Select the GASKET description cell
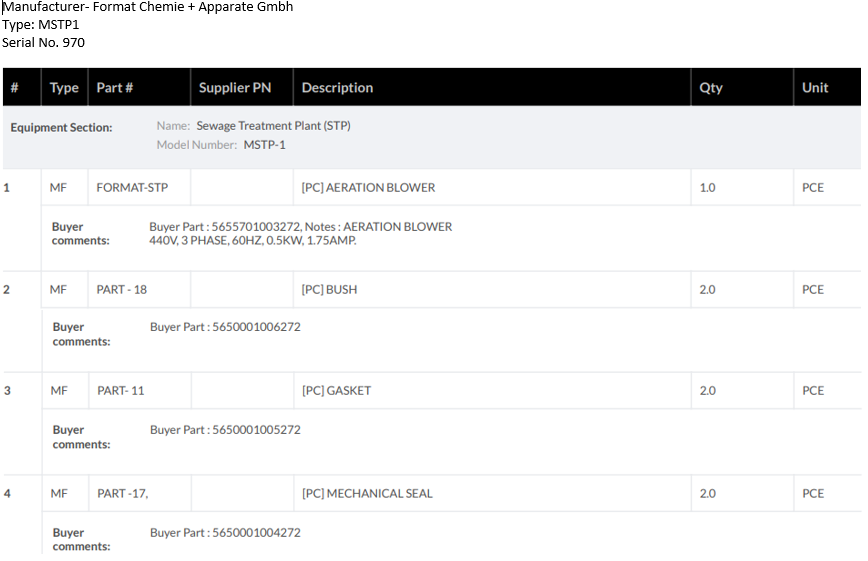 click(336, 391)
